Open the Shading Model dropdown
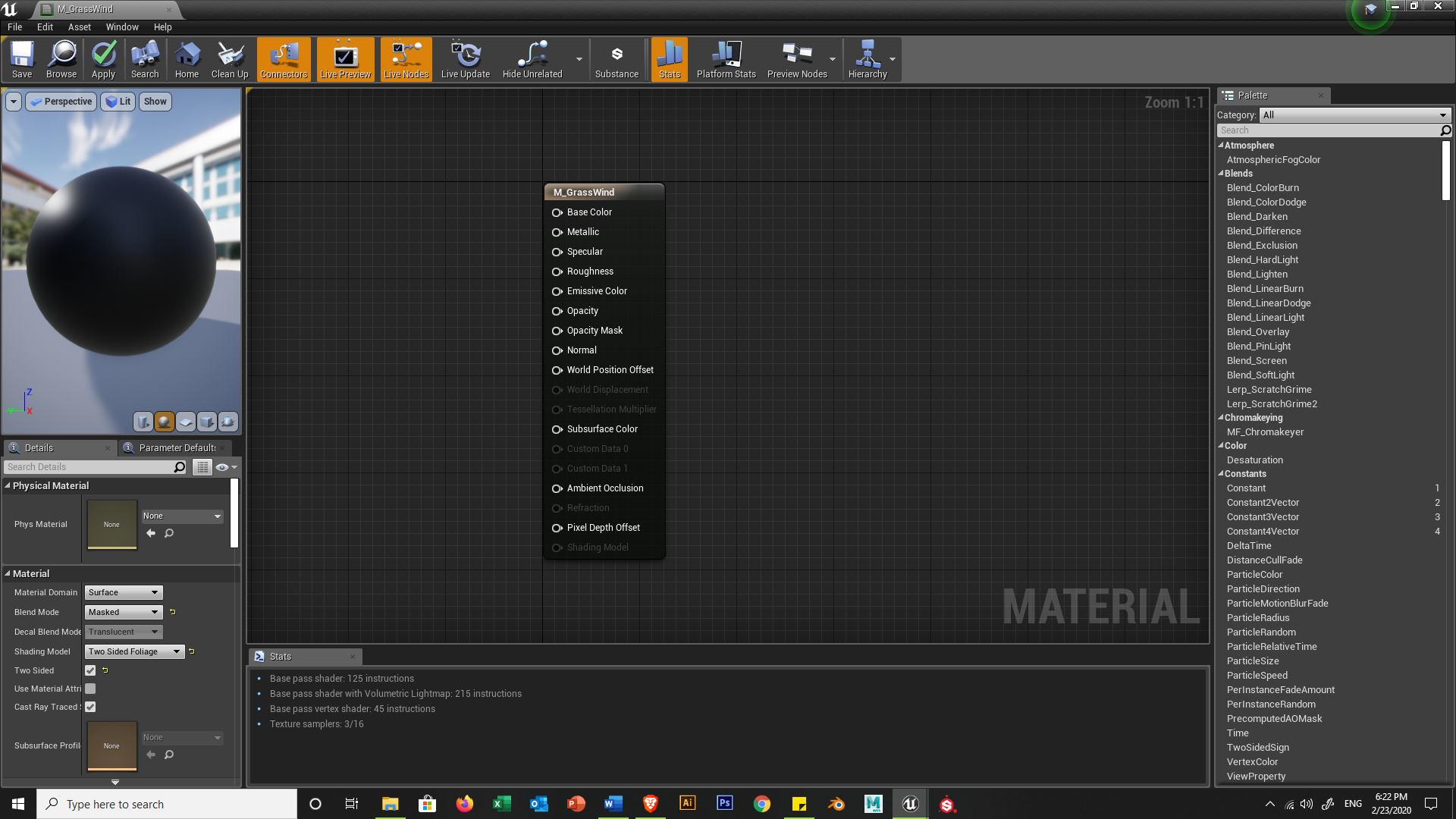The height and width of the screenshot is (819, 1456). 134,651
